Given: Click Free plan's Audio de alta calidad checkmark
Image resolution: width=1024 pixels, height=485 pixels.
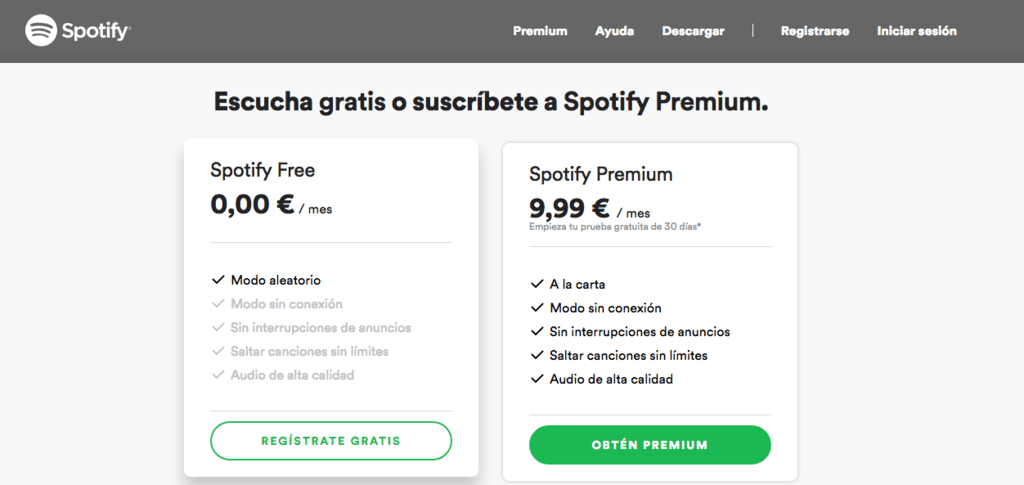Looking at the screenshot, I should click(218, 376).
